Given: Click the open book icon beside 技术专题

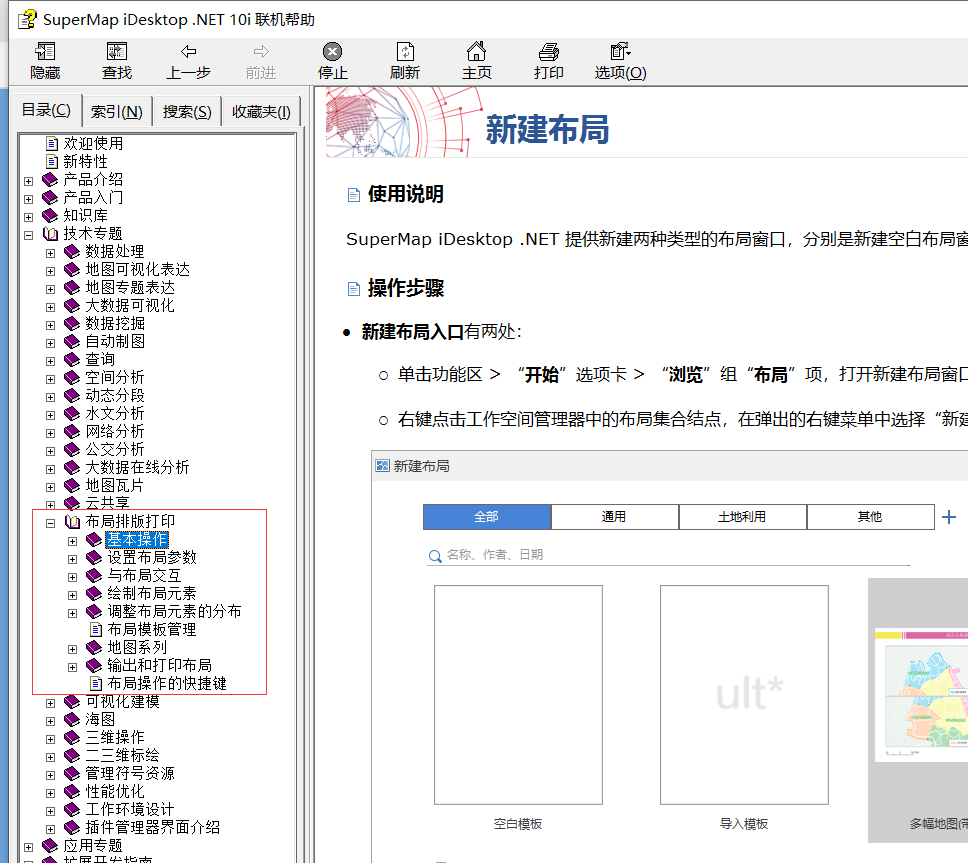Looking at the screenshot, I should pyautogui.click(x=50, y=234).
